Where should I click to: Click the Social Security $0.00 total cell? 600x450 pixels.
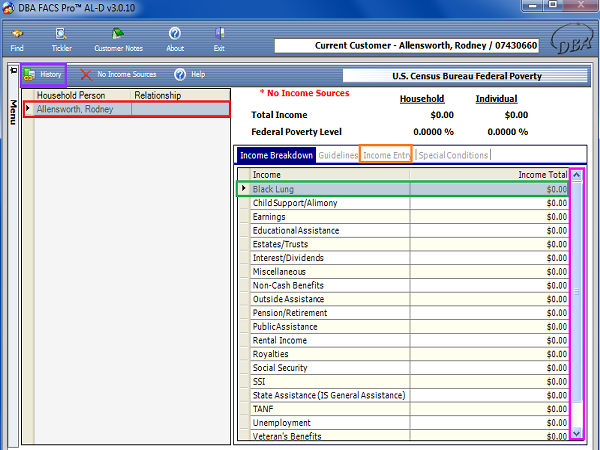point(489,368)
